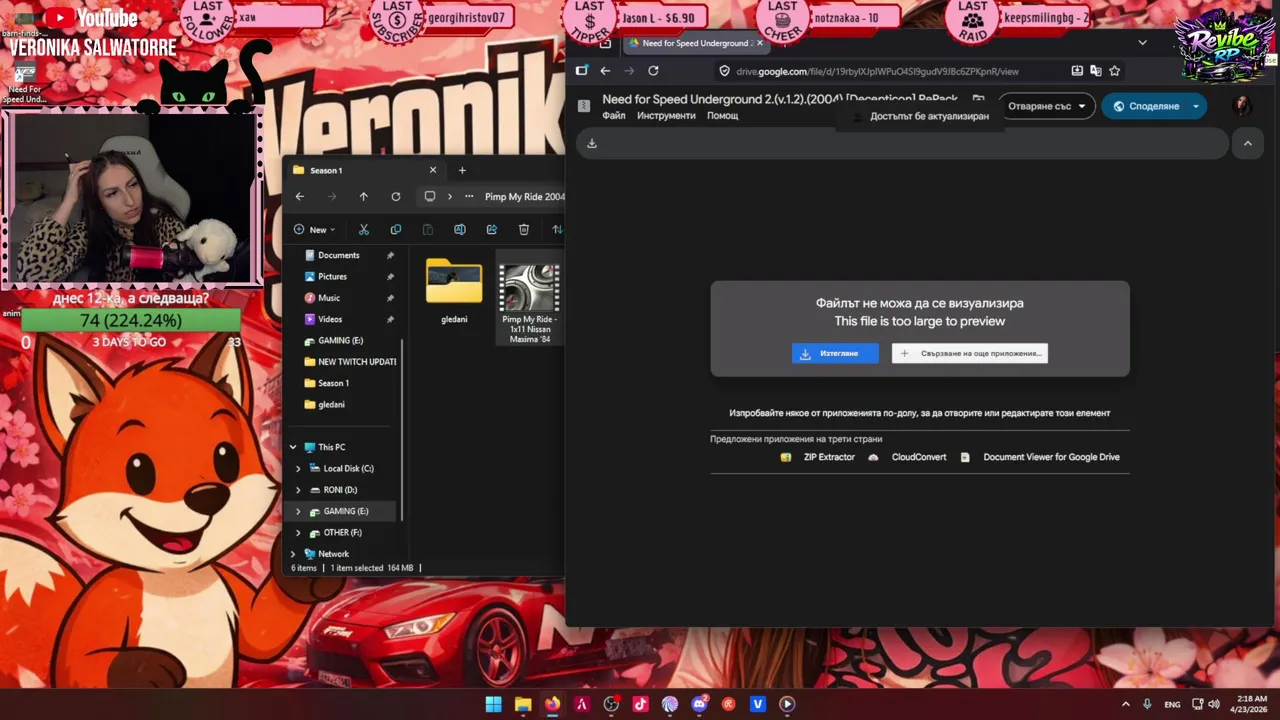This screenshot has height=720, width=1280.
Task: Open the browser tab list chevron
Action: 1142,43
